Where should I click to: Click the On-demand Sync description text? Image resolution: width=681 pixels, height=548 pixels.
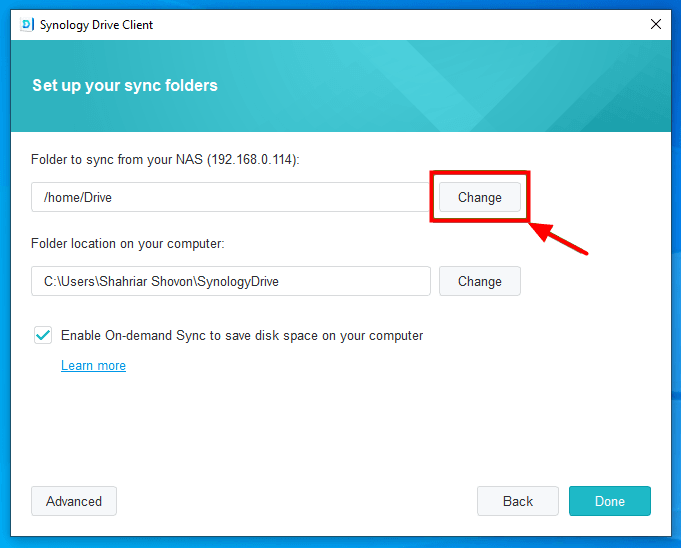[x=242, y=336]
